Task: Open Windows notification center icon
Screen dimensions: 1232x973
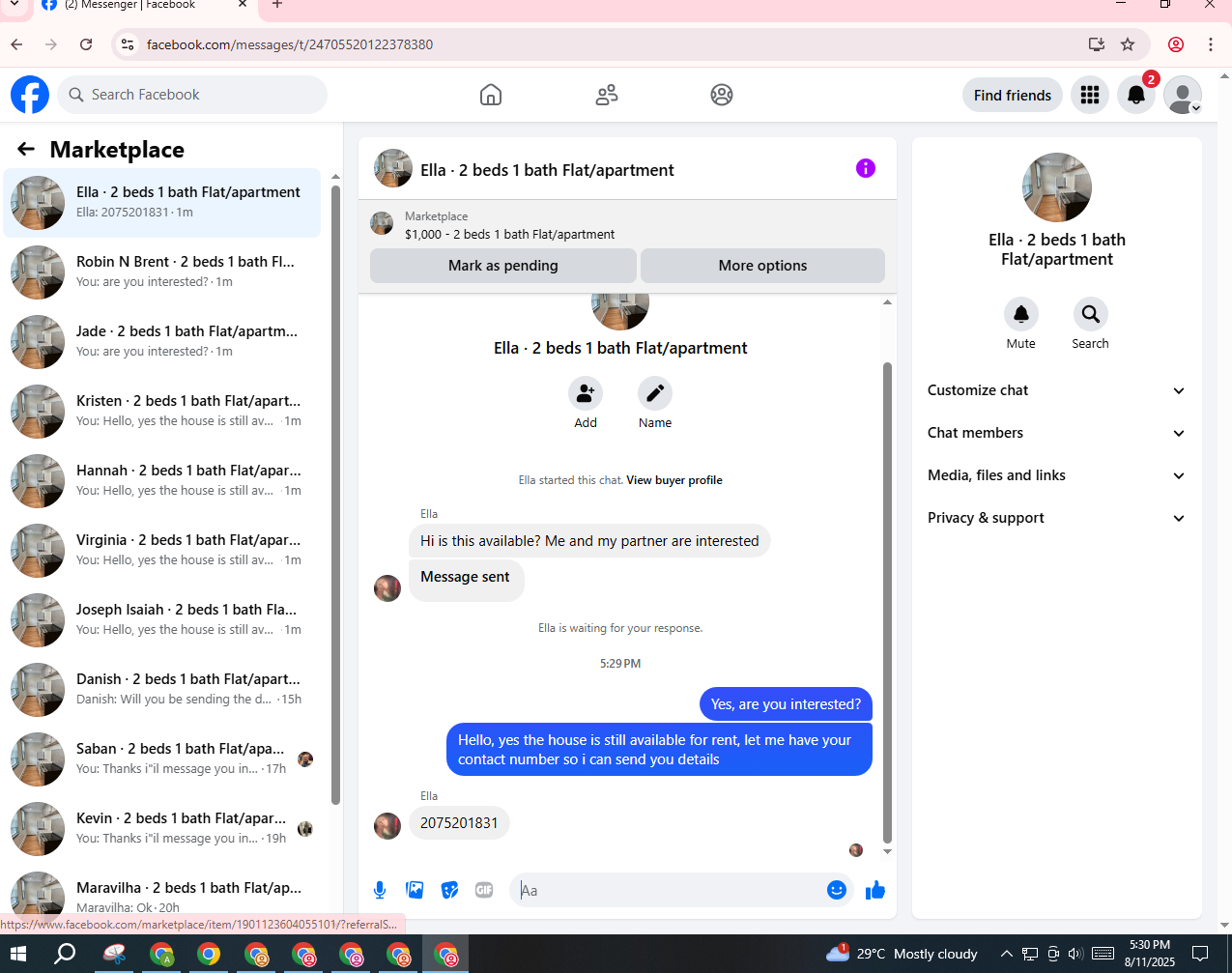Action: pos(1199,955)
